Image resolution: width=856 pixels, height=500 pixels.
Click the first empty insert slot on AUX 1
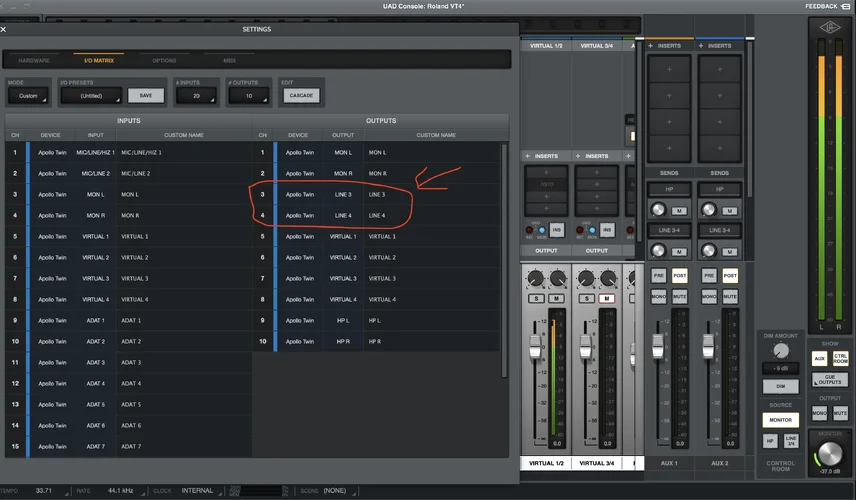pyautogui.click(x=669, y=69)
